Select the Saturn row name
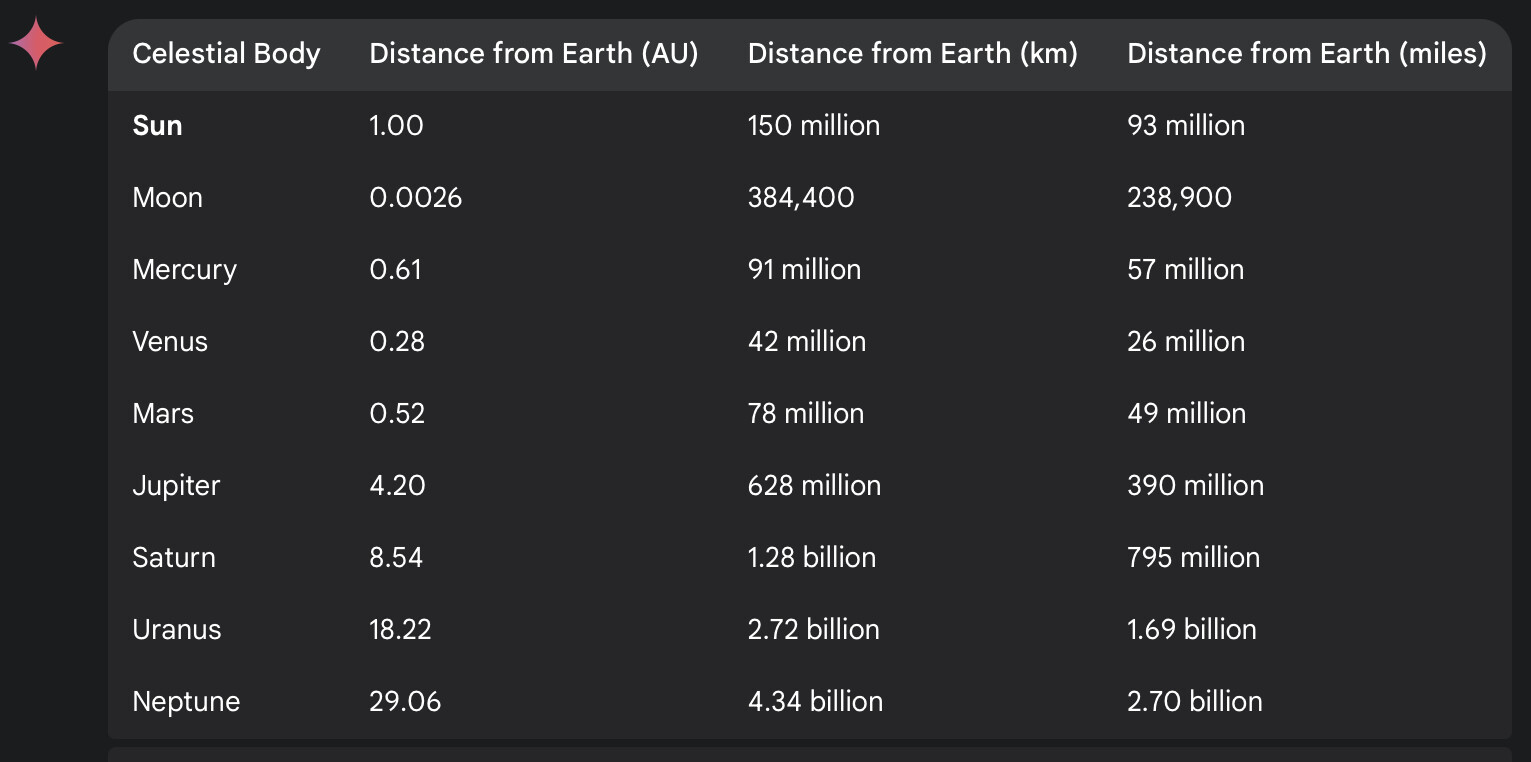 click(x=173, y=557)
